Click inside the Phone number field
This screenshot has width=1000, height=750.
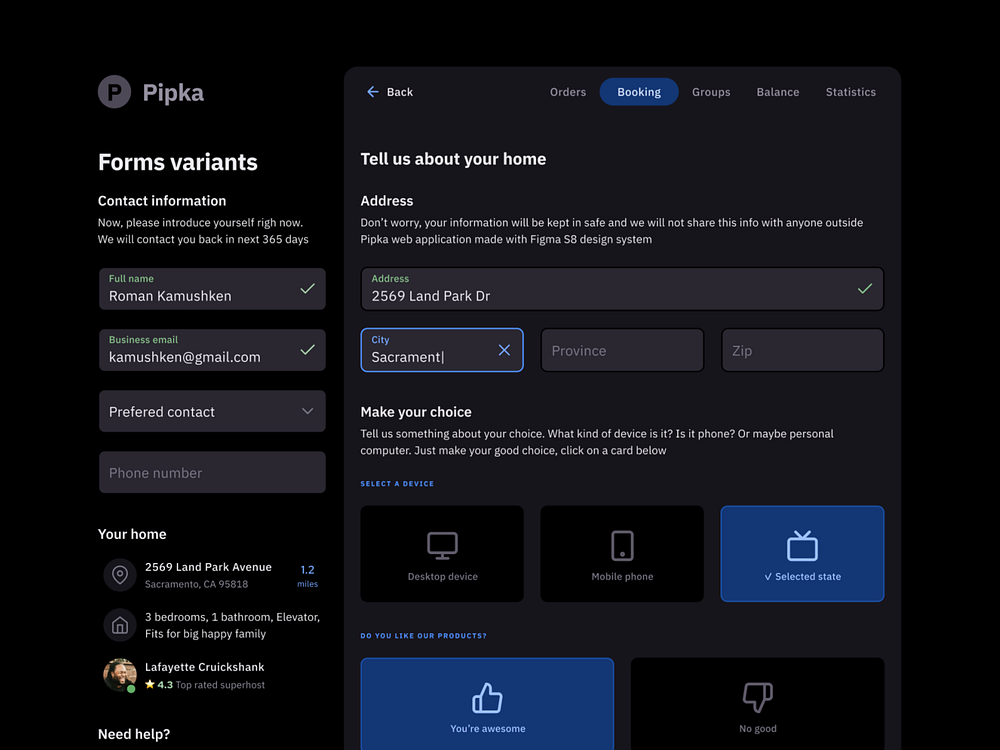point(212,472)
